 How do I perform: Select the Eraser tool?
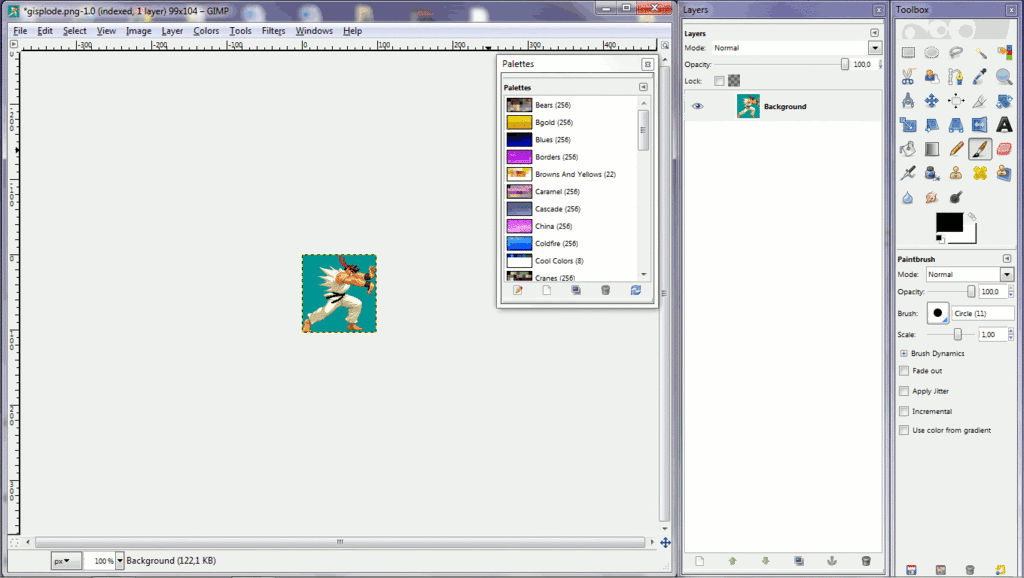1005,149
